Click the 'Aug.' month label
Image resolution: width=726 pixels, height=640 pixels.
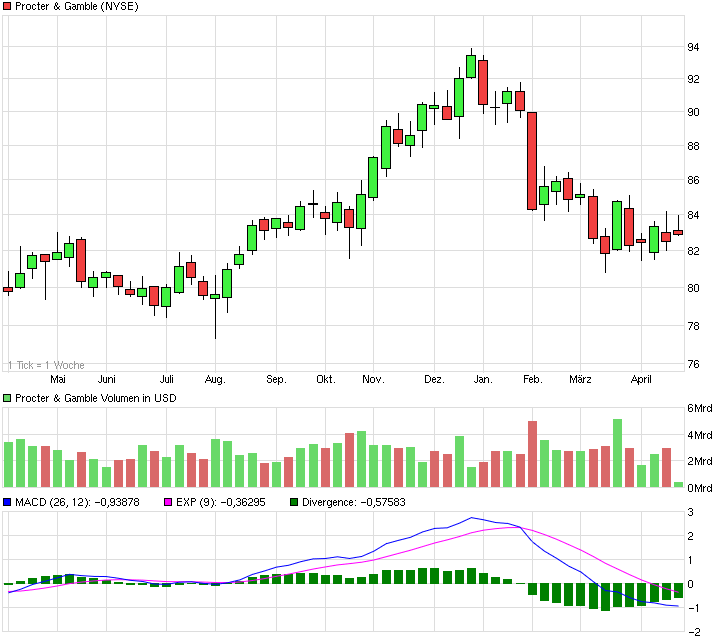click(x=215, y=380)
